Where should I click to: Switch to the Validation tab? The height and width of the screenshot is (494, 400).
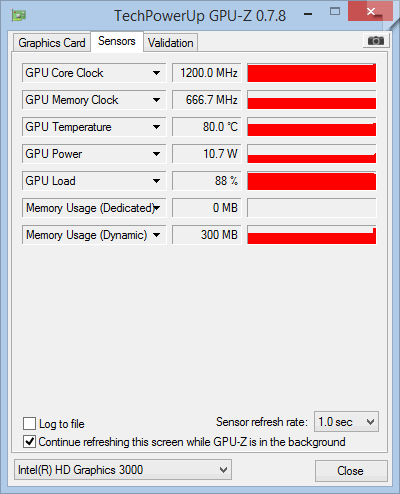click(171, 43)
